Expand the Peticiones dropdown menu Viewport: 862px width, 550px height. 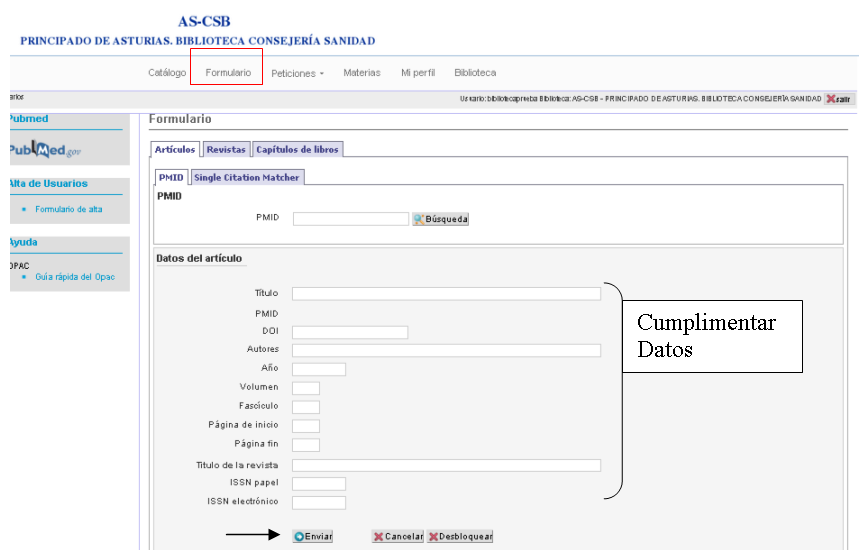tap(297, 73)
